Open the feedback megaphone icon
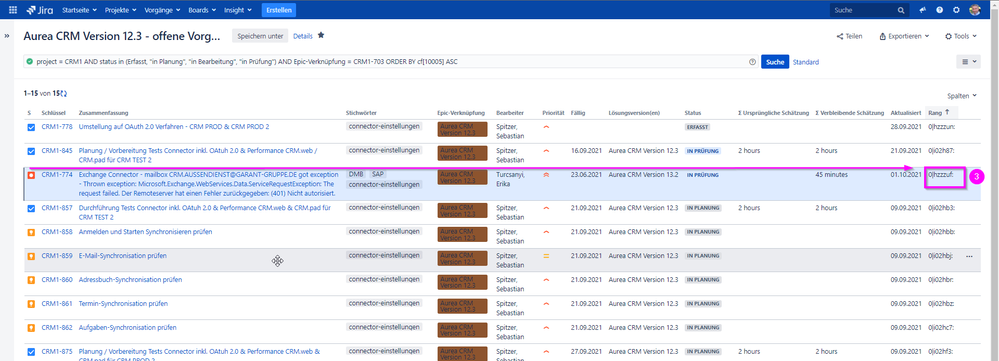999x361 pixels. [922, 10]
